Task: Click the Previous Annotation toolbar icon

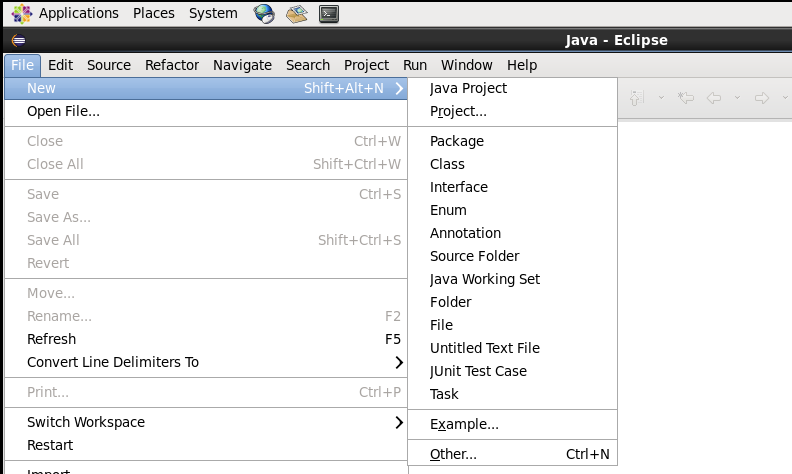Action: click(637, 98)
